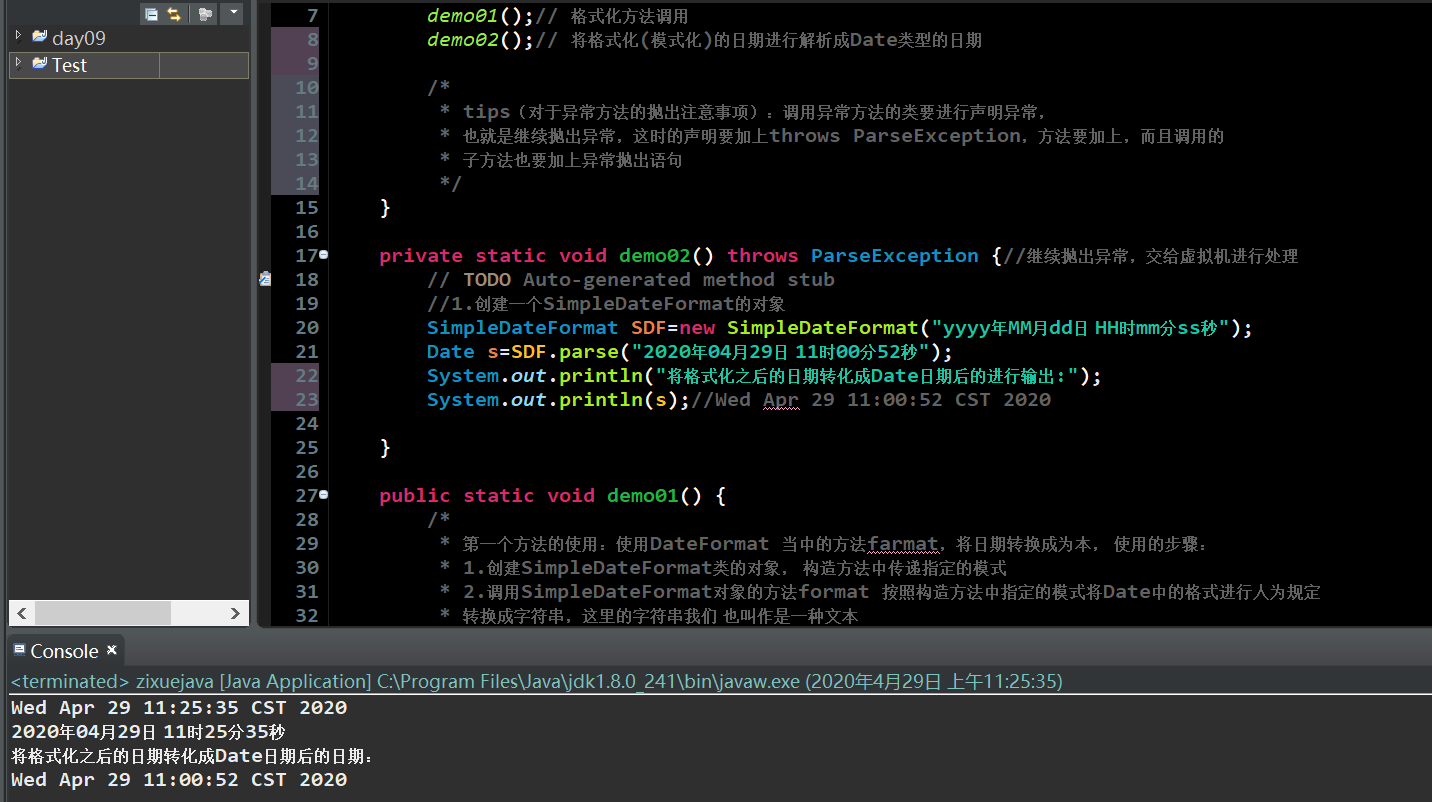This screenshot has height=802, width=1432.
Task: Click the underlined word 'Apr' in line 23 comment
Action: (x=781, y=400)
